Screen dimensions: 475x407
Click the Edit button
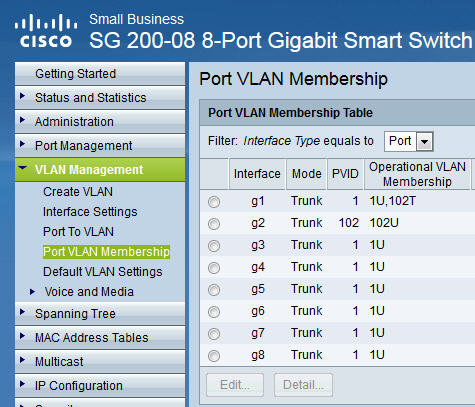(235, 385)
